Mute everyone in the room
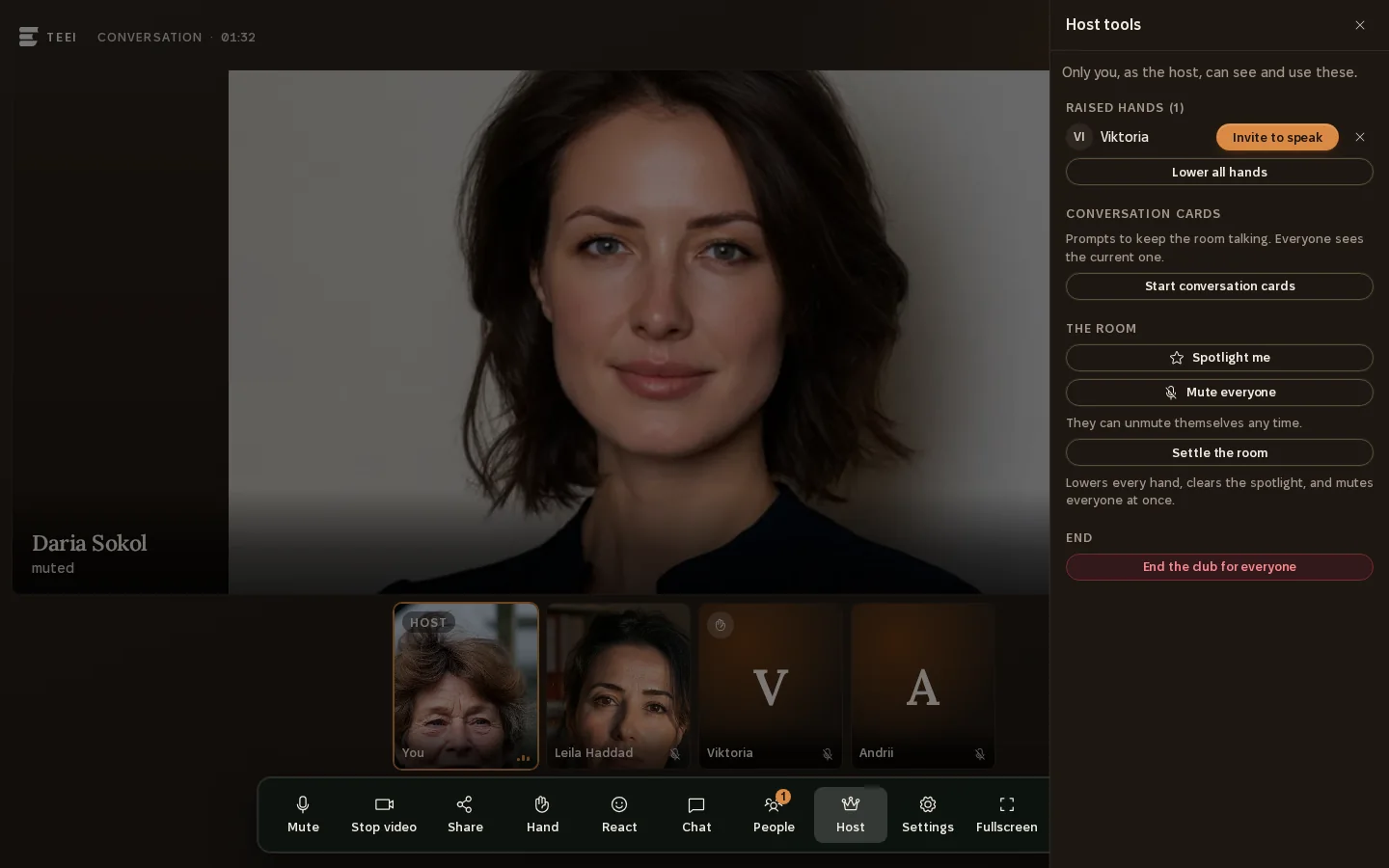The height and width of the screenshot is (868, 1389). tap(1219, 393)
